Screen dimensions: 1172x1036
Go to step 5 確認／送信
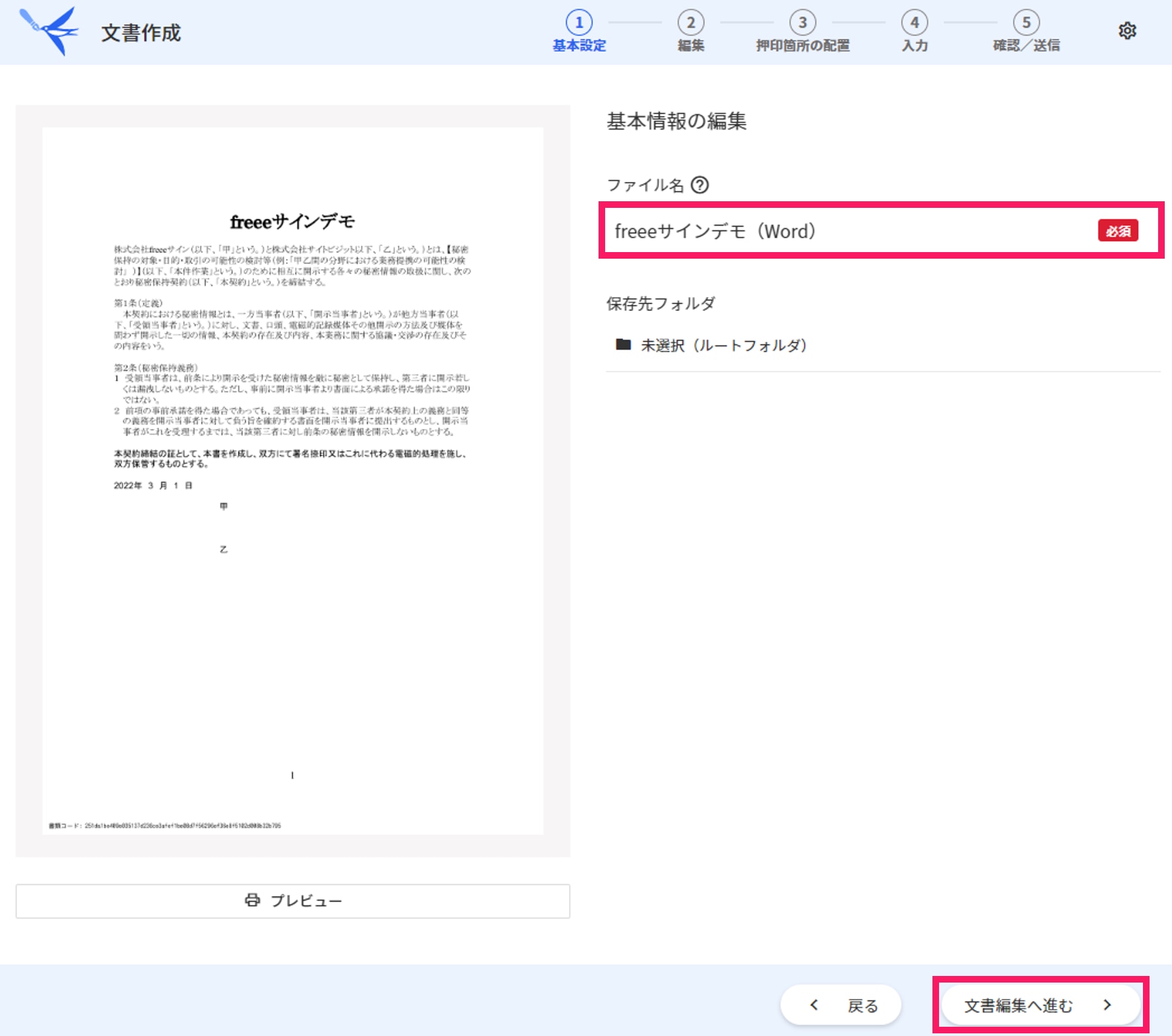(1026, 31)
